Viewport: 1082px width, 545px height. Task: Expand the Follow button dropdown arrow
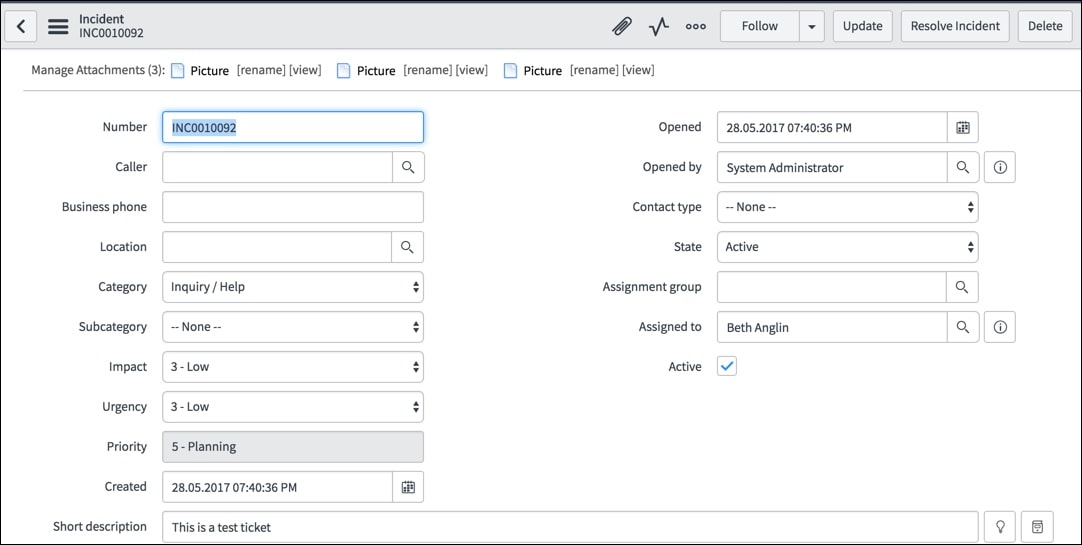[x=812, y=26]
